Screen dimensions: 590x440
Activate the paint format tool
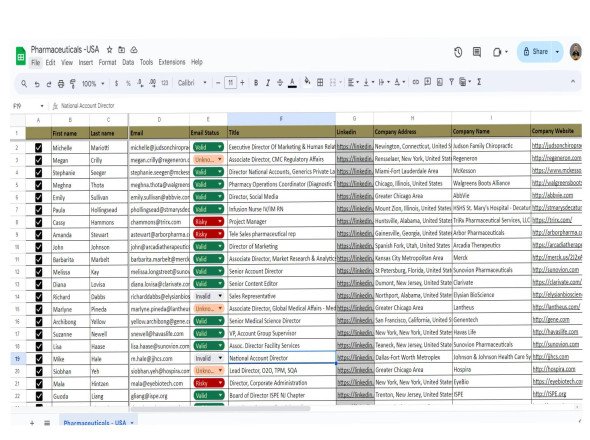pos(73,84)
